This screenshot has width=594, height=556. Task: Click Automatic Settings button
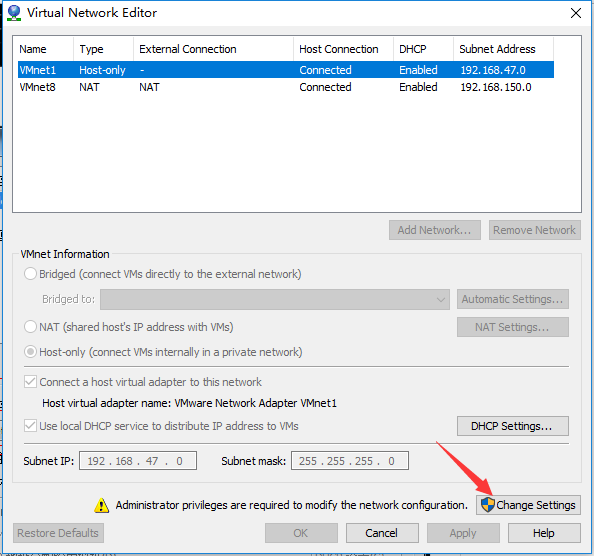[513, 299]
